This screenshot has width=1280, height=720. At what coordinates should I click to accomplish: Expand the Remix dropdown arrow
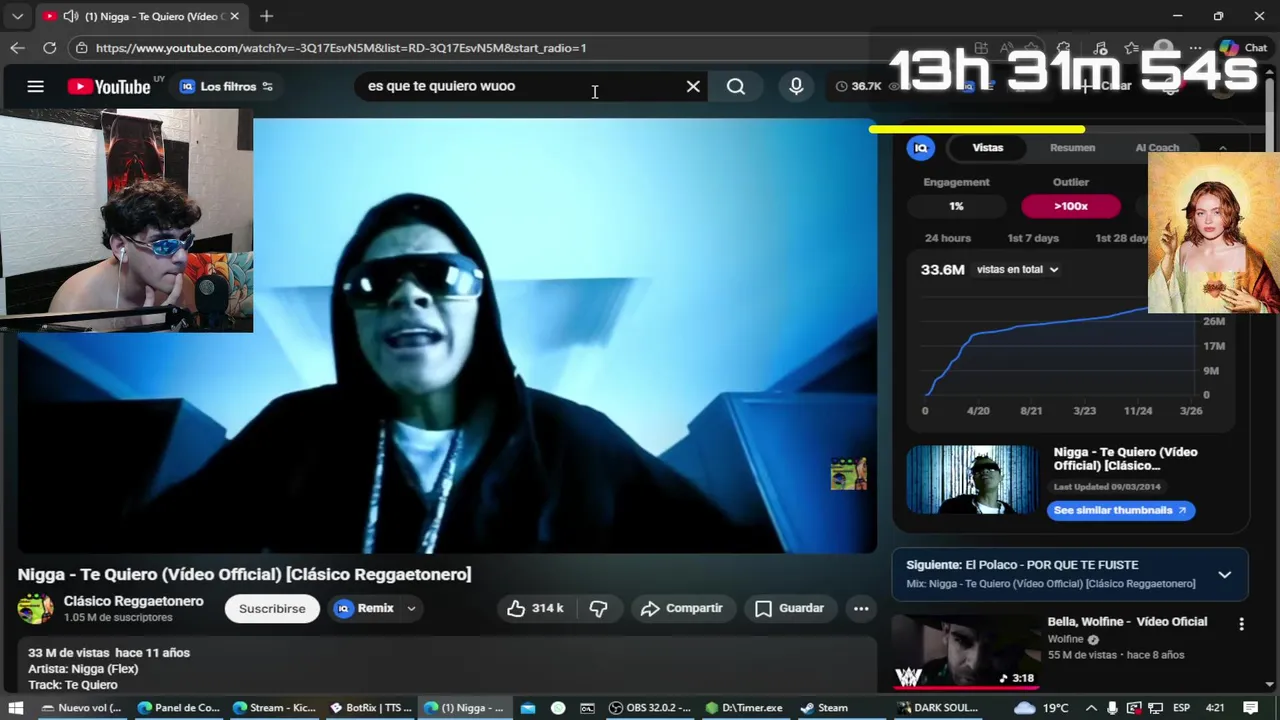(411, 608)
